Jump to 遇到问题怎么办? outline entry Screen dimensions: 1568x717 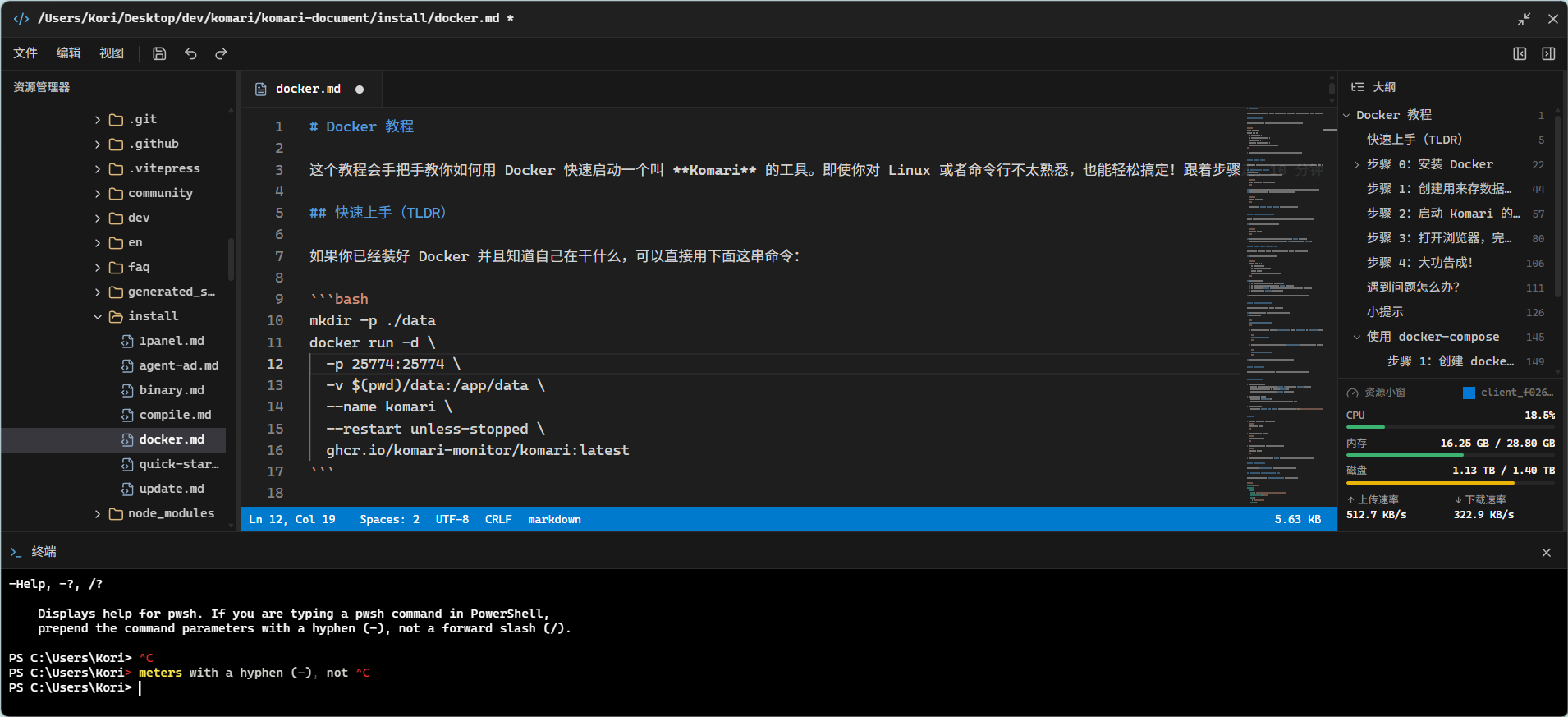tap(1413, 287)
